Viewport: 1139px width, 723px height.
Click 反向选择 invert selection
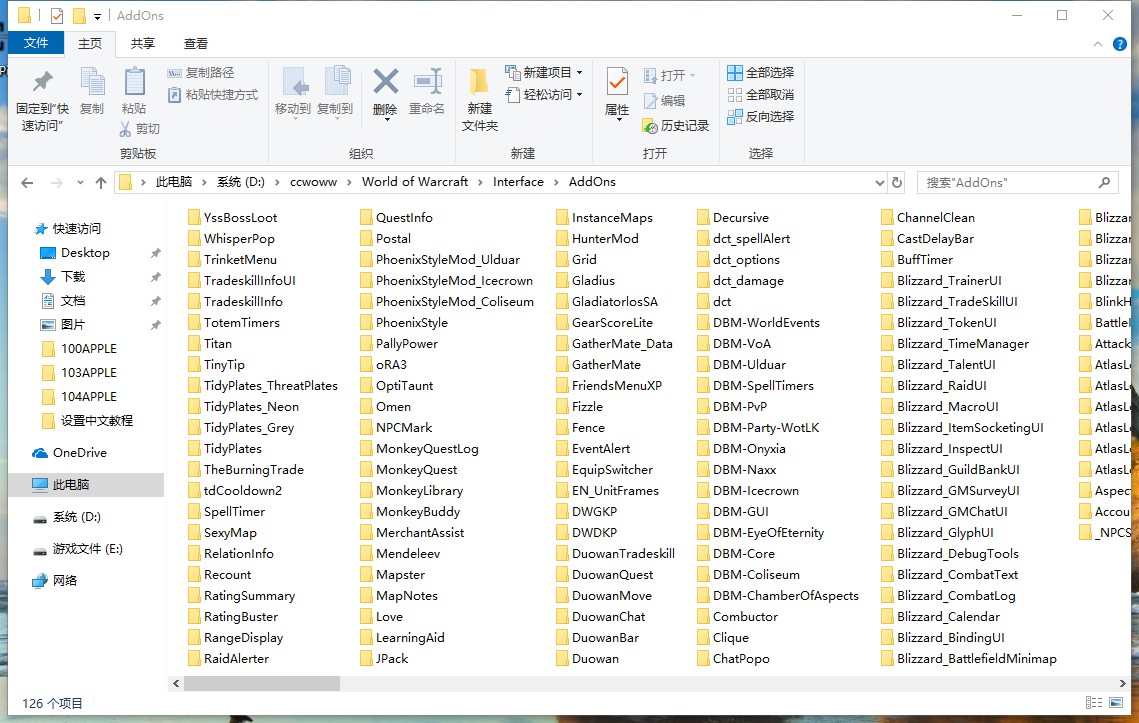[x=760, y=117]
